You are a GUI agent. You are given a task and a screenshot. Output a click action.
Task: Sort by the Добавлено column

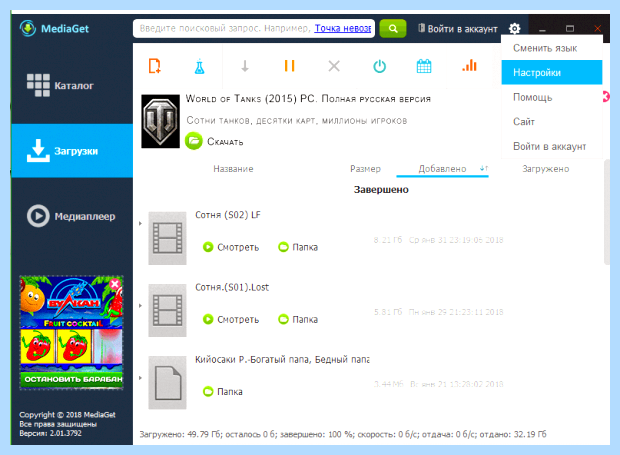(442, 169)
